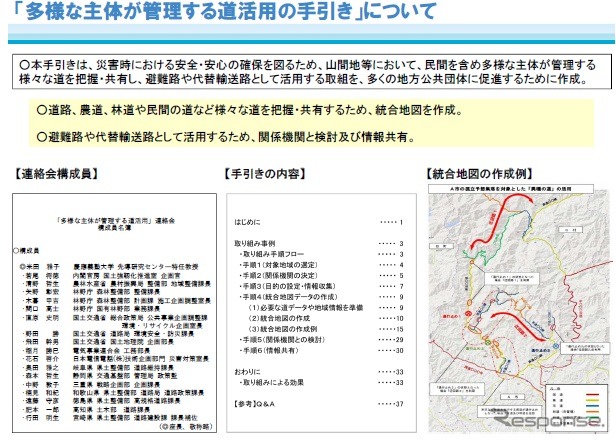Select the 和歌山県 県土整備部 row
This screenshot has width=616, height=440.
112,392
